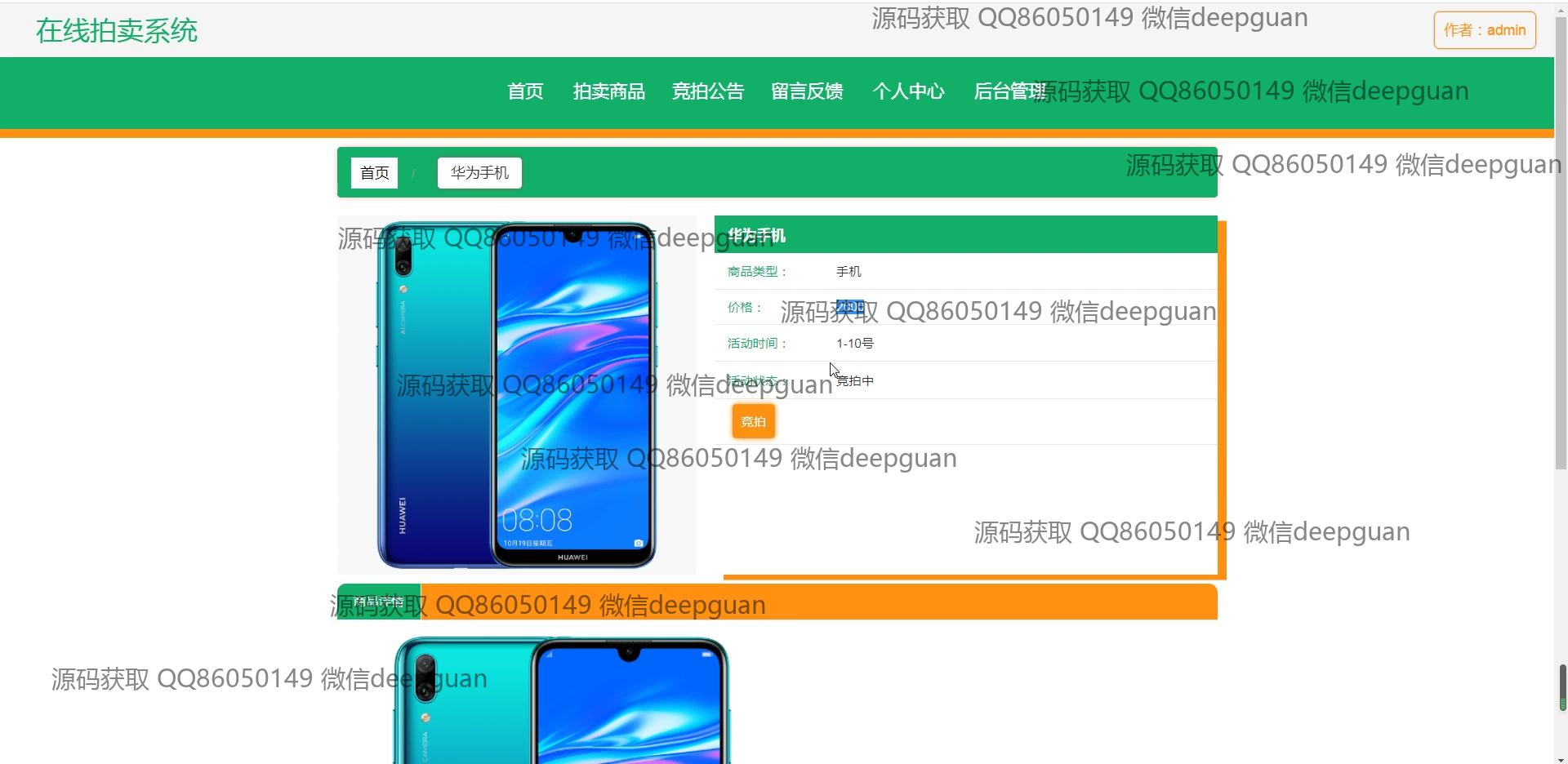Open the 拍卖商品 navigation item
Image resolution: width=1568 pixels, height=764 pixels.
(x=609, y=91)
